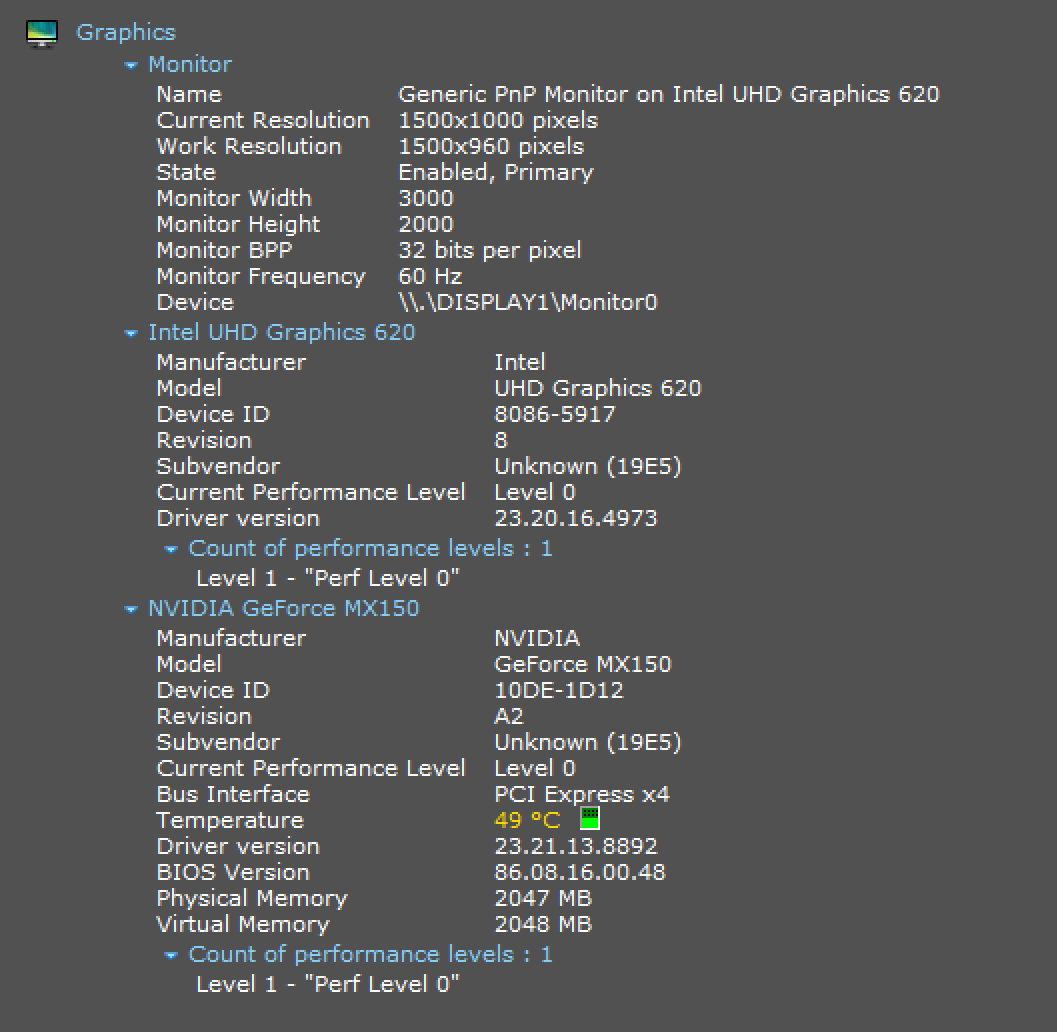
Task: Click the green temperature indicator icon
Action: point(590,819)
